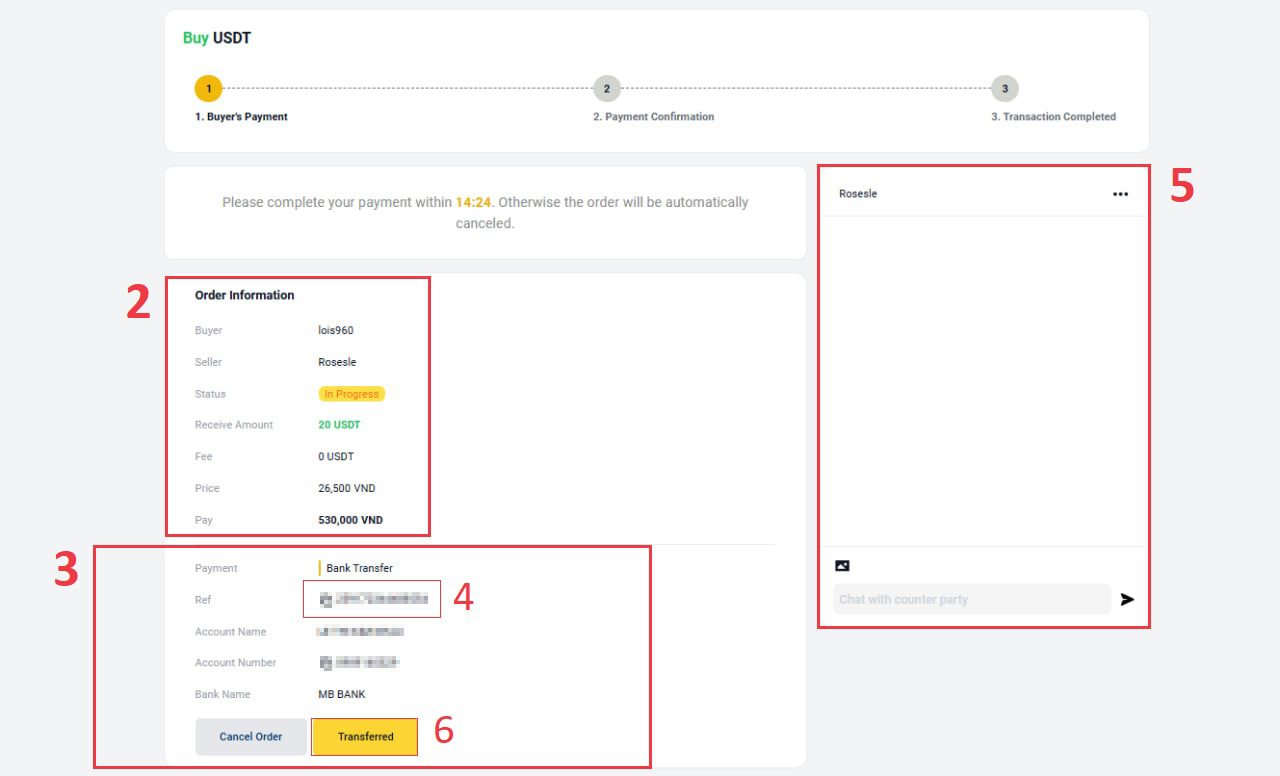Click the 0 USDT fee value

point(336,456)
